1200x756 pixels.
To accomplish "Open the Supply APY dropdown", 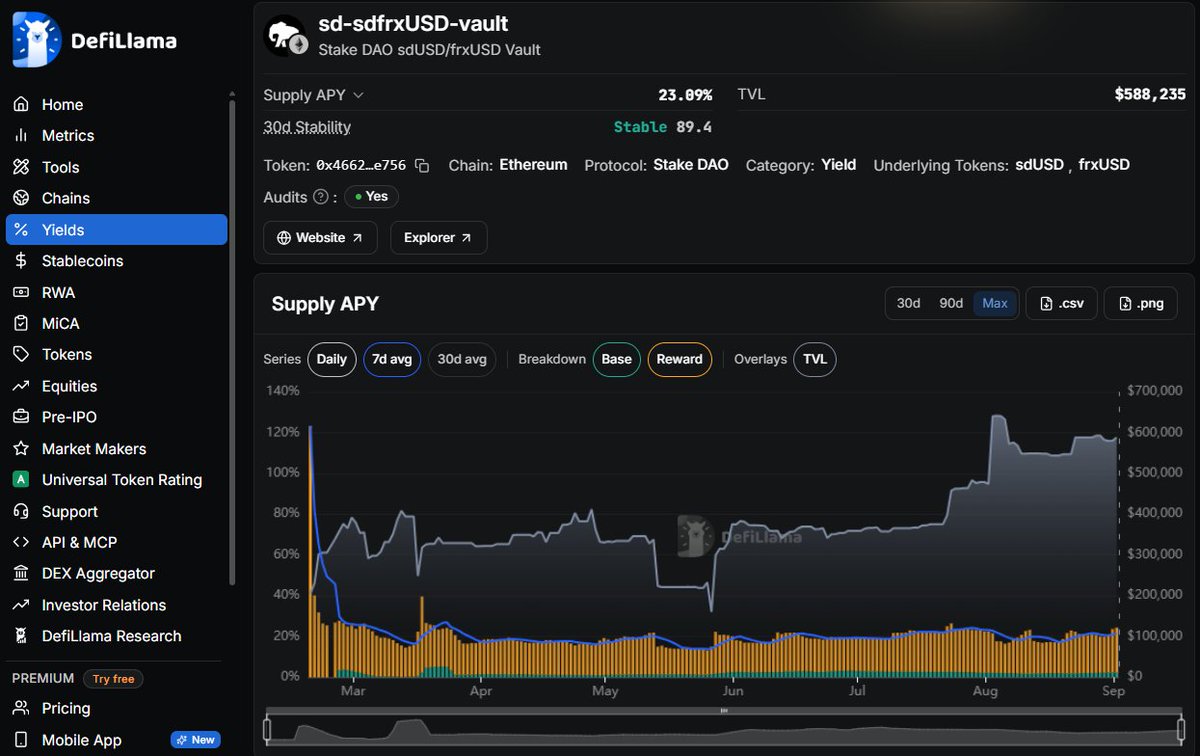I will [x=314, y=95].
